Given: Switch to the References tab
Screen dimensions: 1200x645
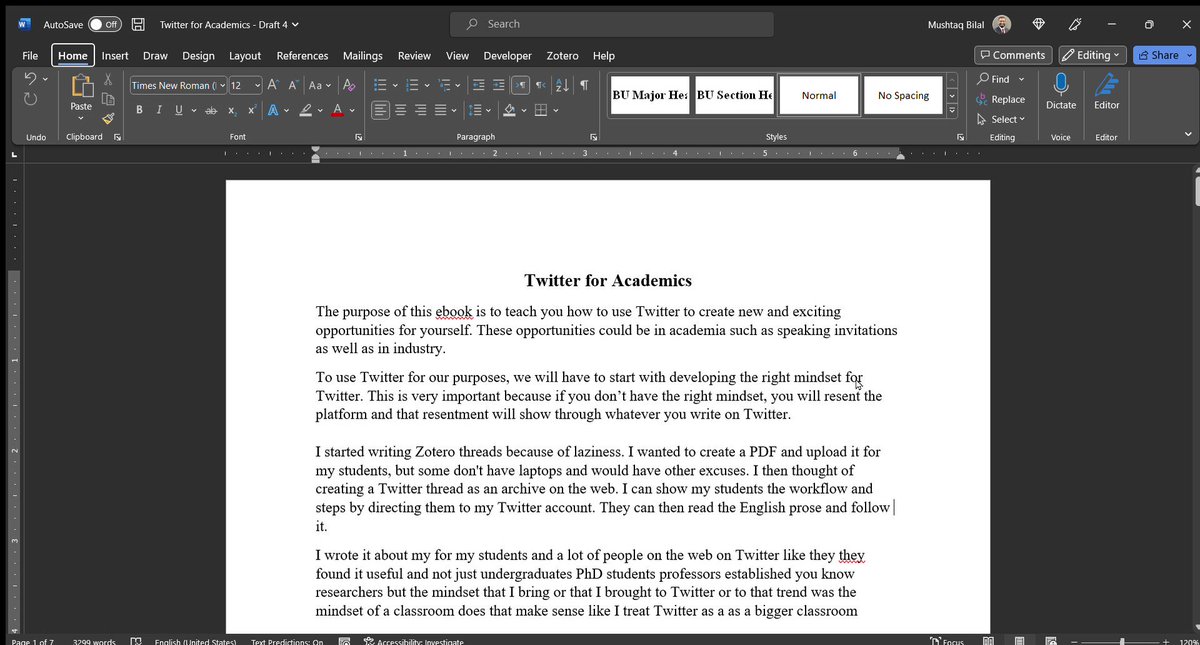Looking at the screenshot, I should [x=302, y=56].
